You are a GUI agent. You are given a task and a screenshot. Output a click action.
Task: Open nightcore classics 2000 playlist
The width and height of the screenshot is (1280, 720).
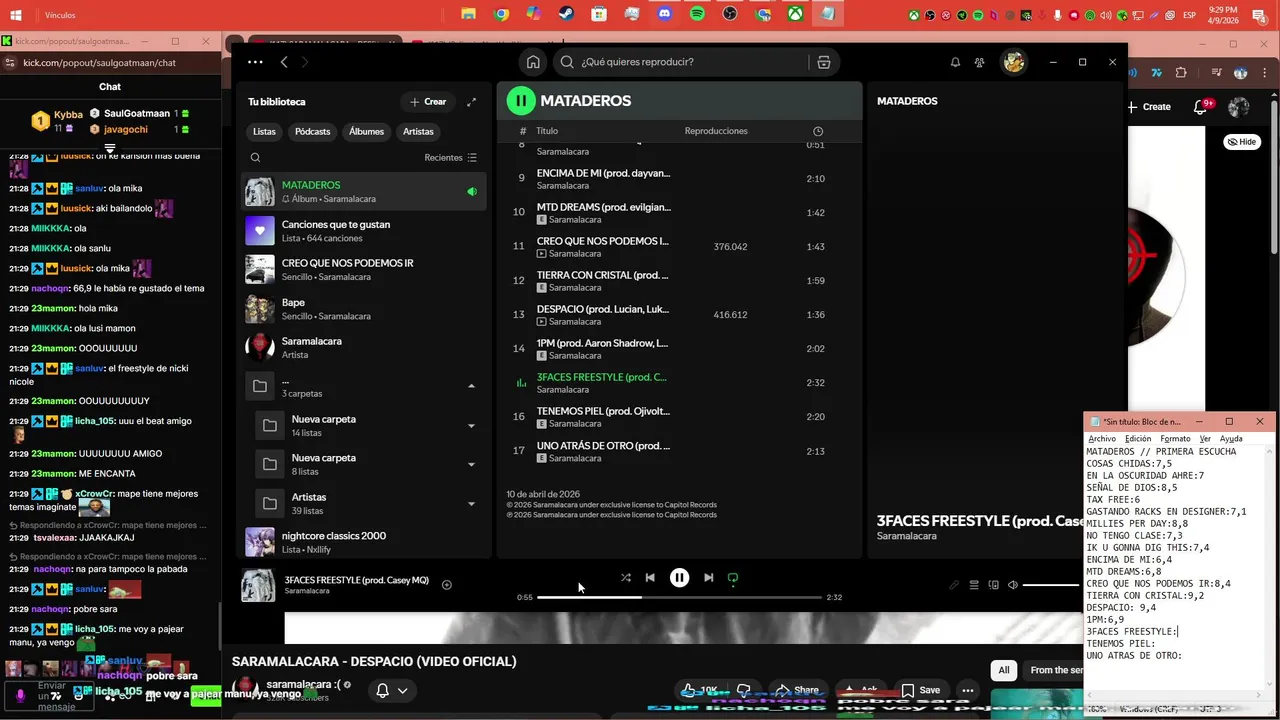click(x=364, y=542)
